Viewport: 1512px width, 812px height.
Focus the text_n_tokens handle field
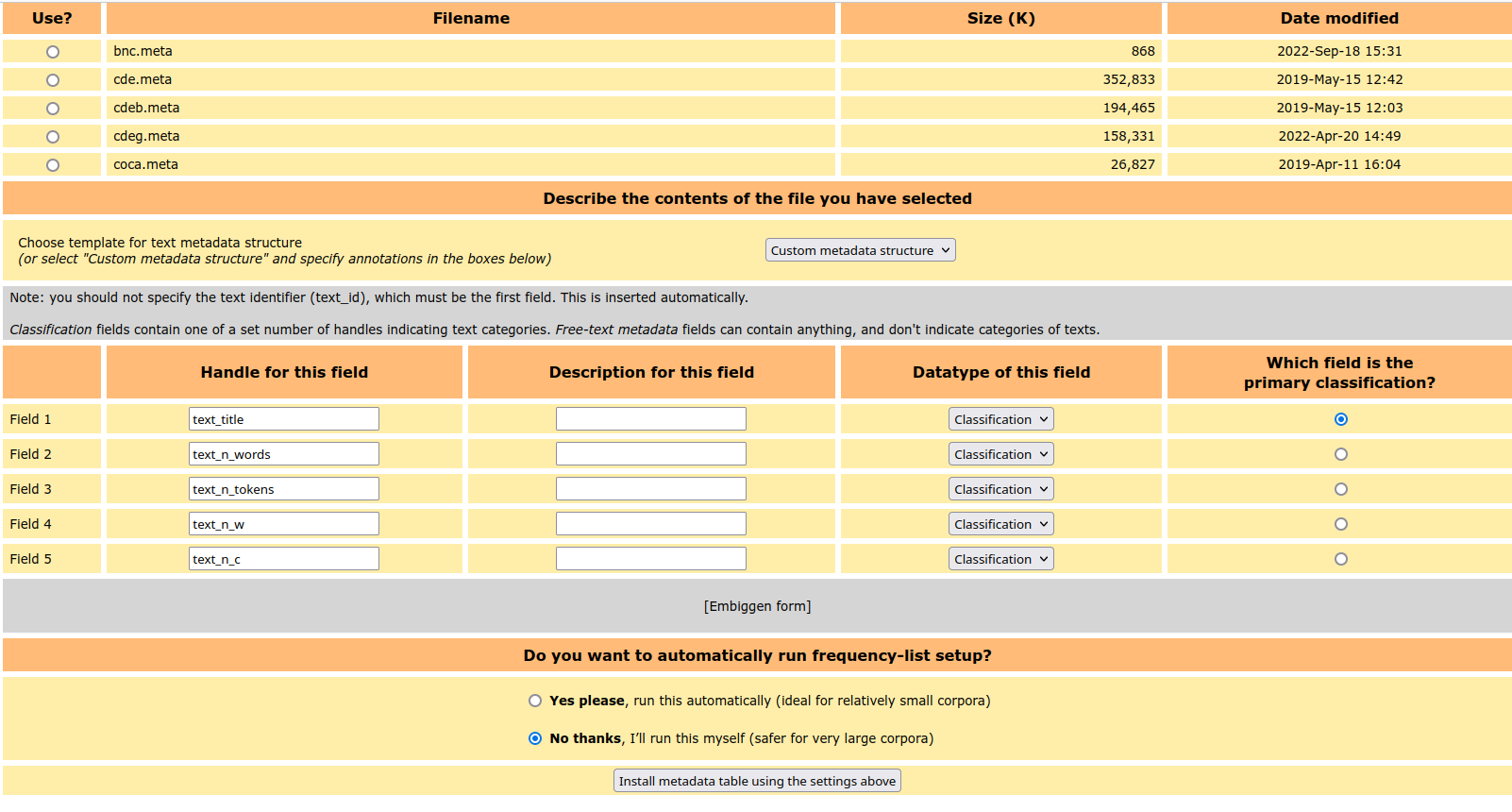click(x=284, y=489)
